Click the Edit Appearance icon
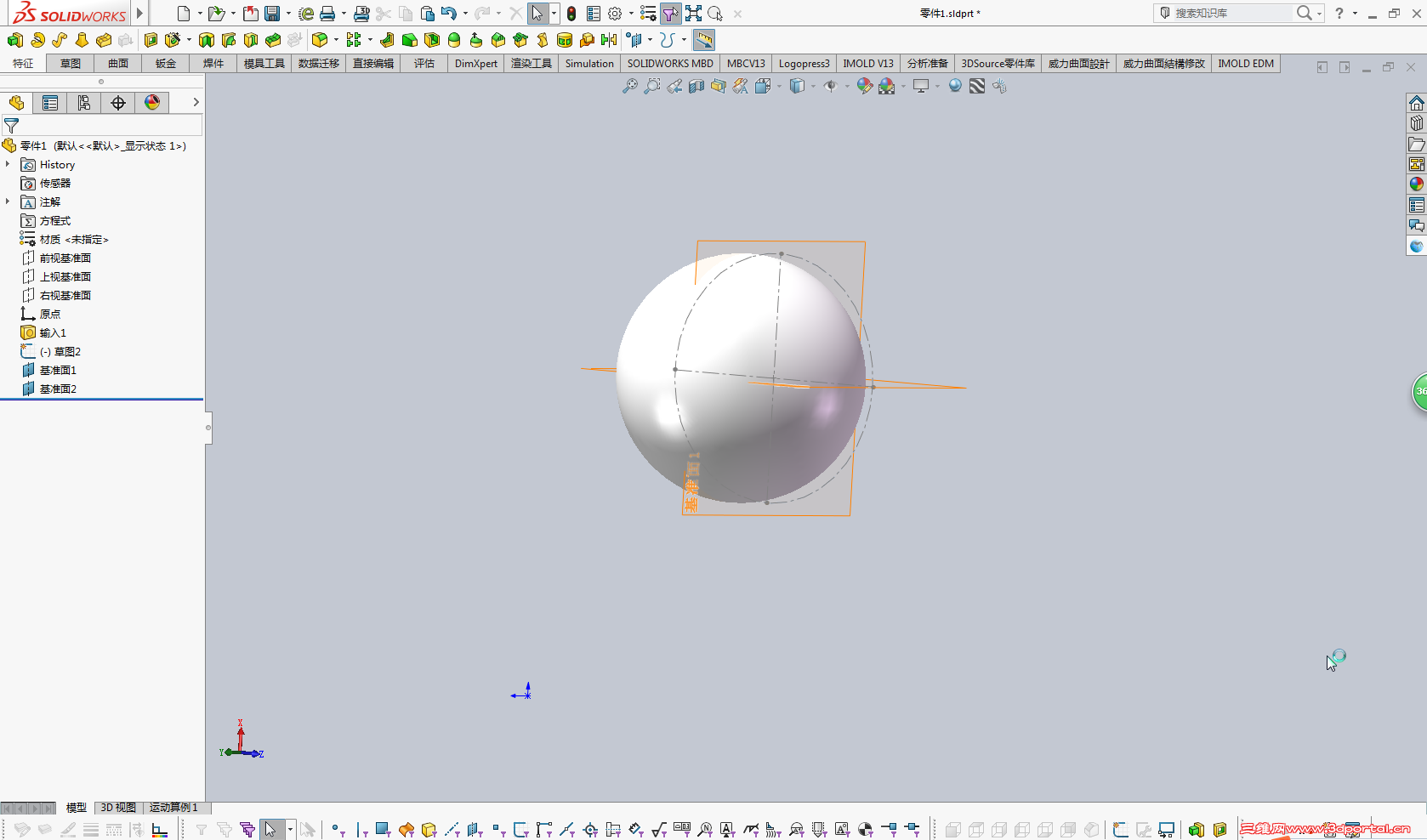1427x840 pixels. click(x=864, y=86)
